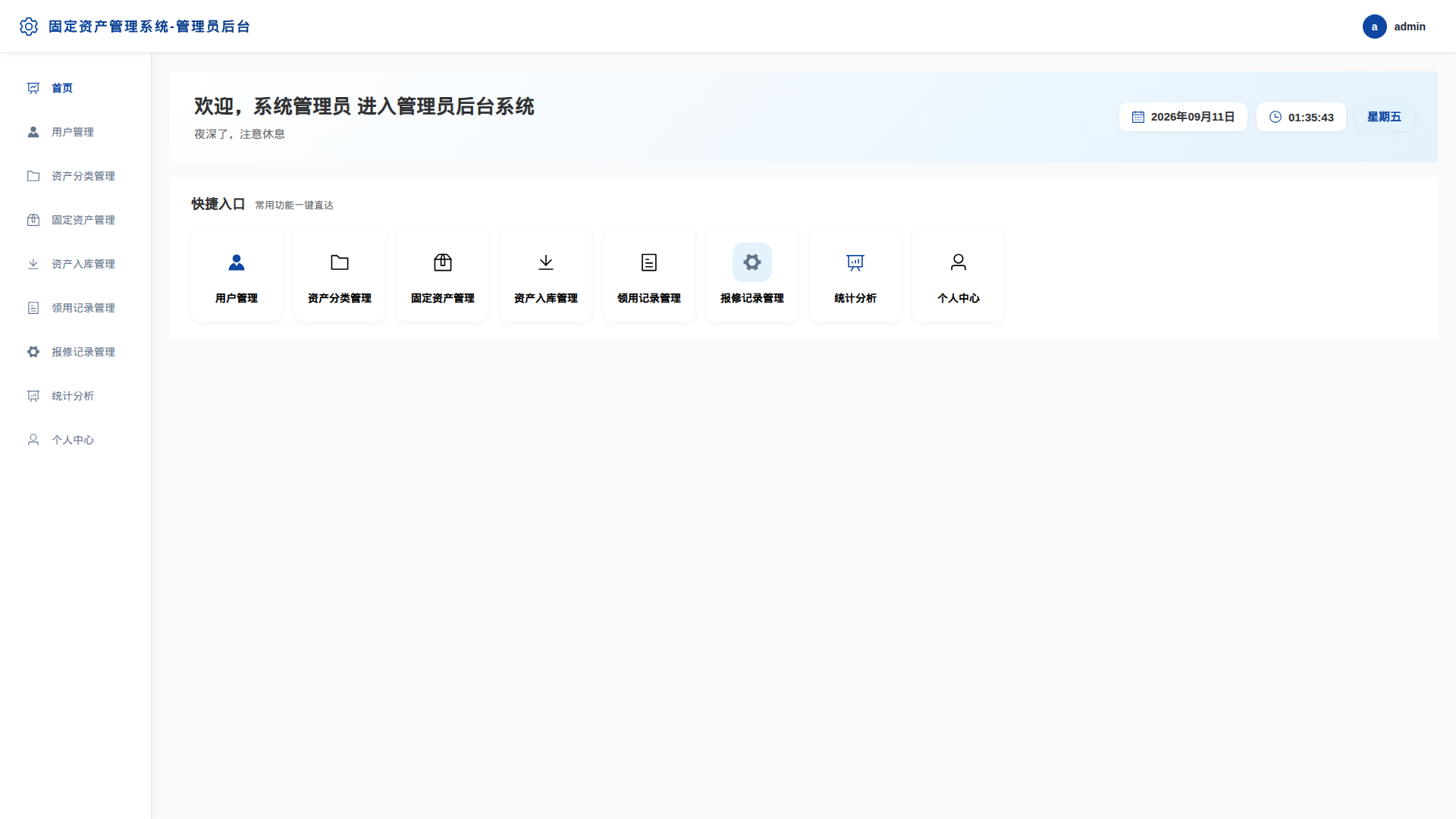
Task: Click the subtitle 常用功能一键直达
Action: coord(294,206)
